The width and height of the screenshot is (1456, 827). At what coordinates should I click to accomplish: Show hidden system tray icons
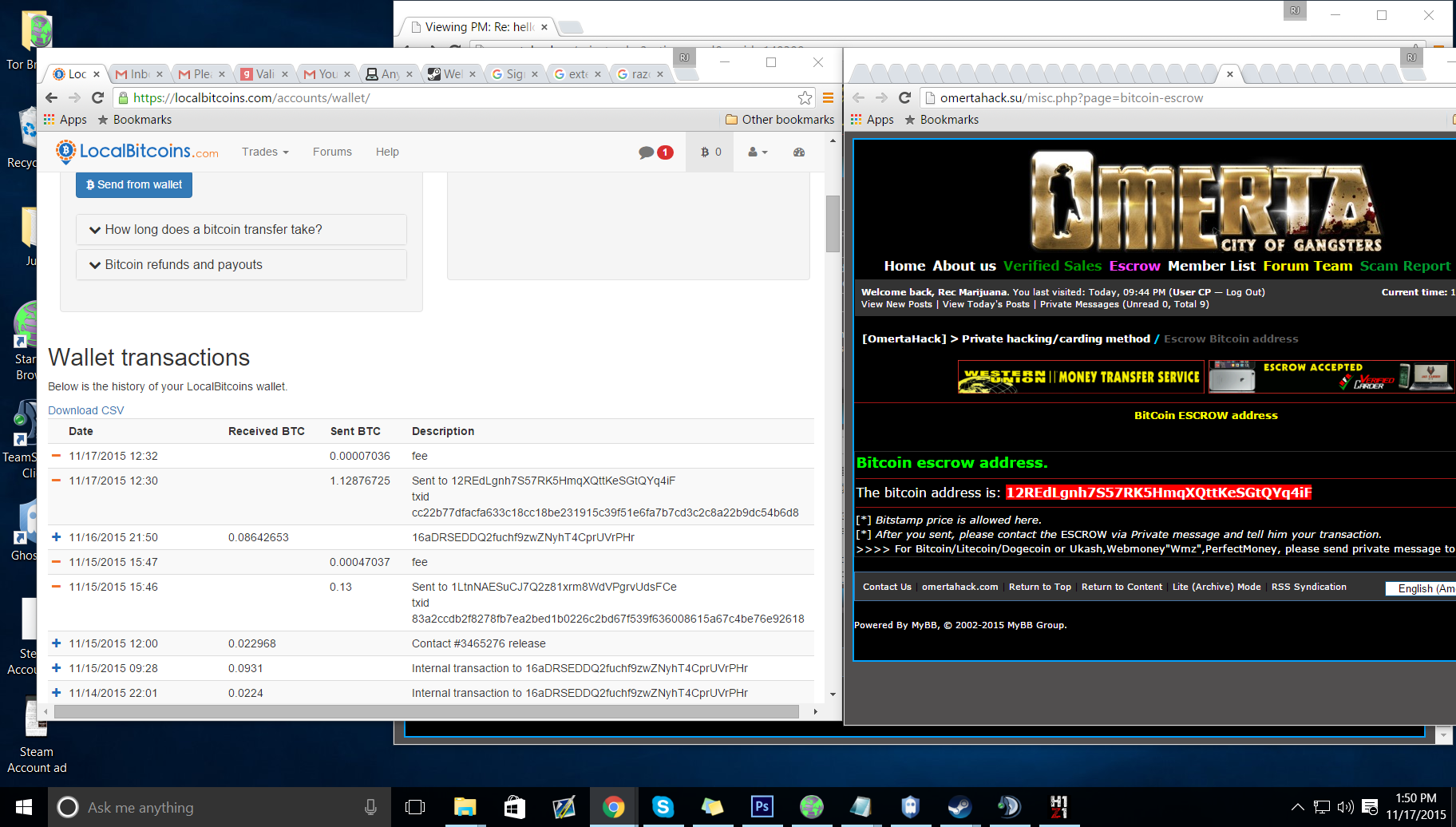(1298, 807)
